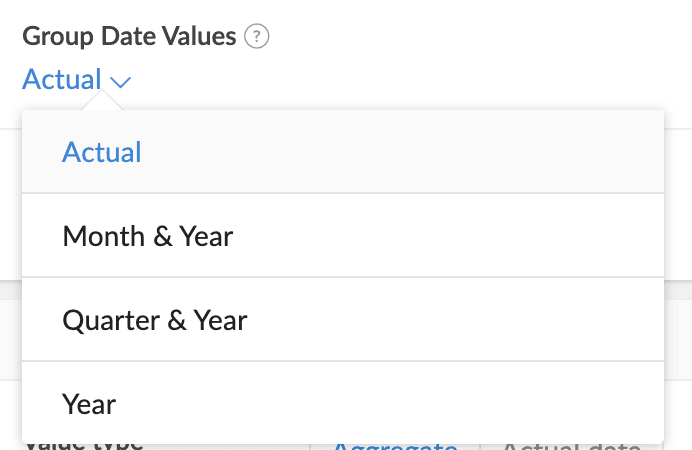The width and height of the screenshot is (692, 450).
Task: Select the Year option in the list
Action: [x=90, y=404]
